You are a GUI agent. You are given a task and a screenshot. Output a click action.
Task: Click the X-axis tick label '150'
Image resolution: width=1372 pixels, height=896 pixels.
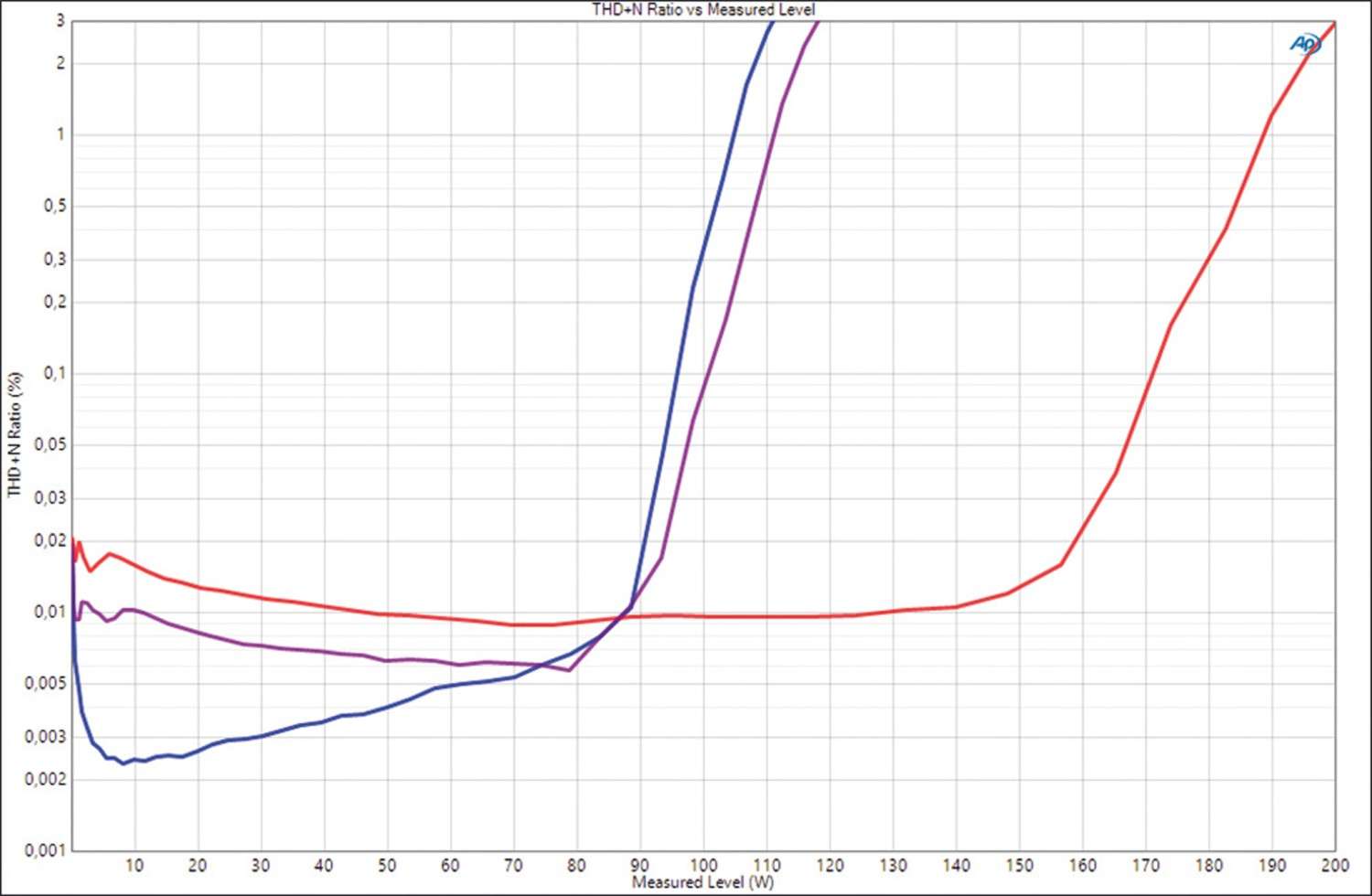tap(1019, 865)
